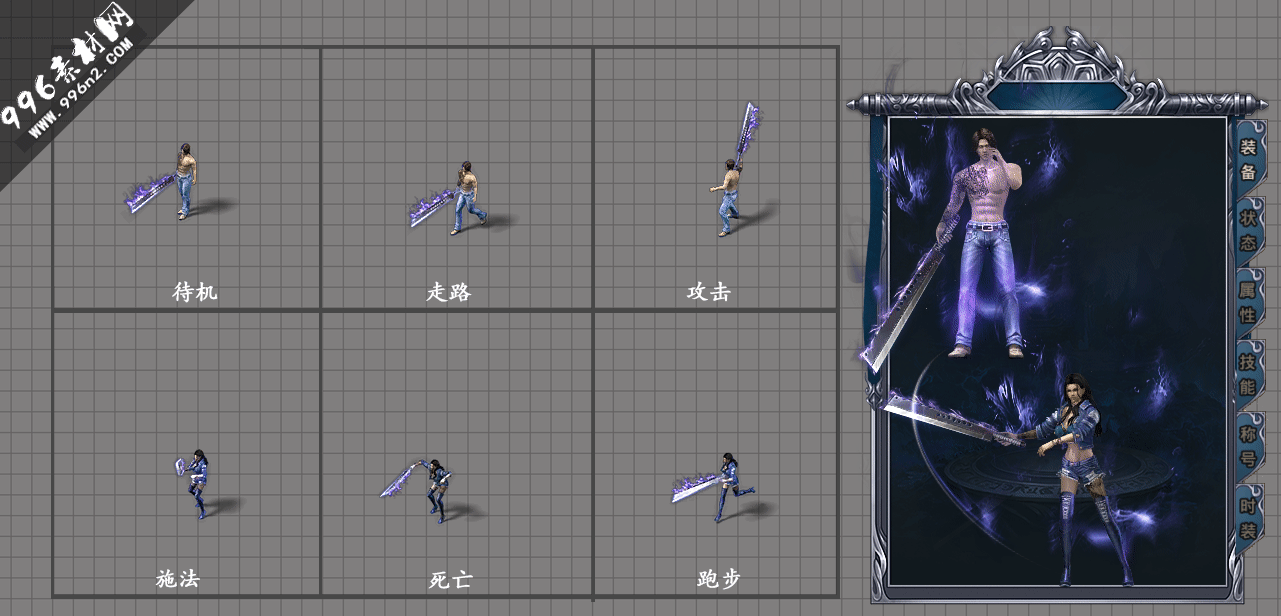Image resolution: width=1281 pixels, height=616 pixels.
Task: Open the 技能 skills tab
Action: click(1248, 373)
